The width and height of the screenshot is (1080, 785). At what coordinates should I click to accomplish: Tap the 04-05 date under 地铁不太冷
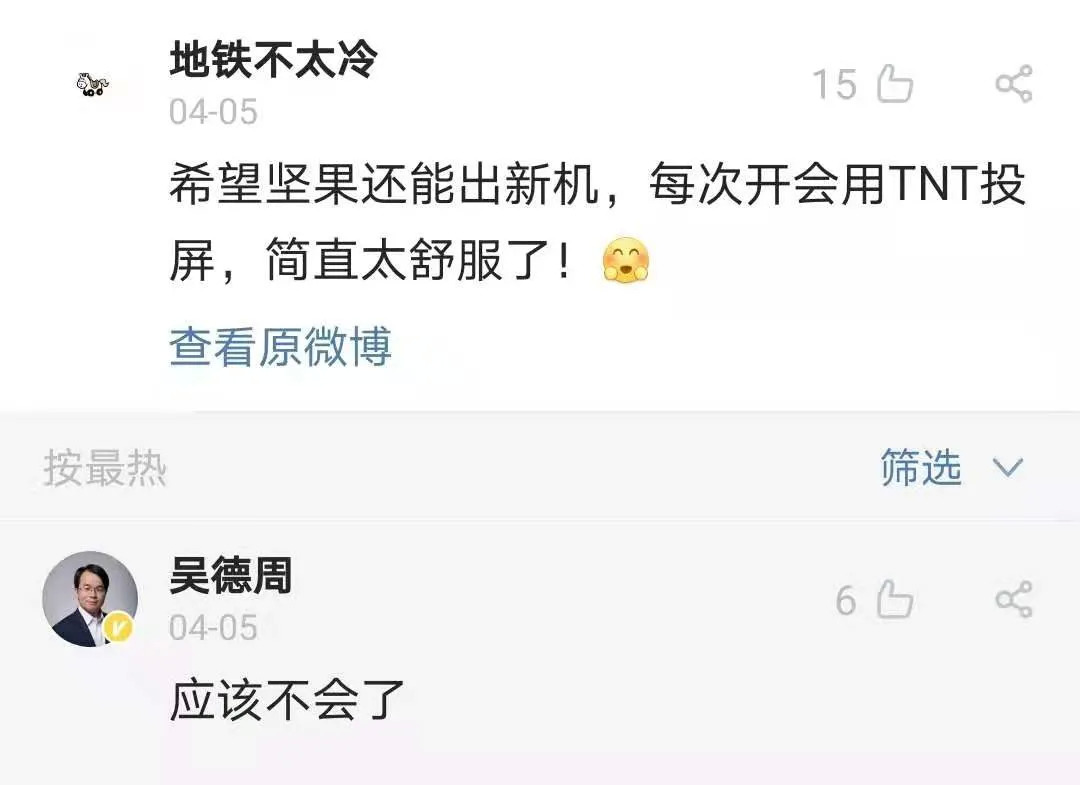point(214,112)
